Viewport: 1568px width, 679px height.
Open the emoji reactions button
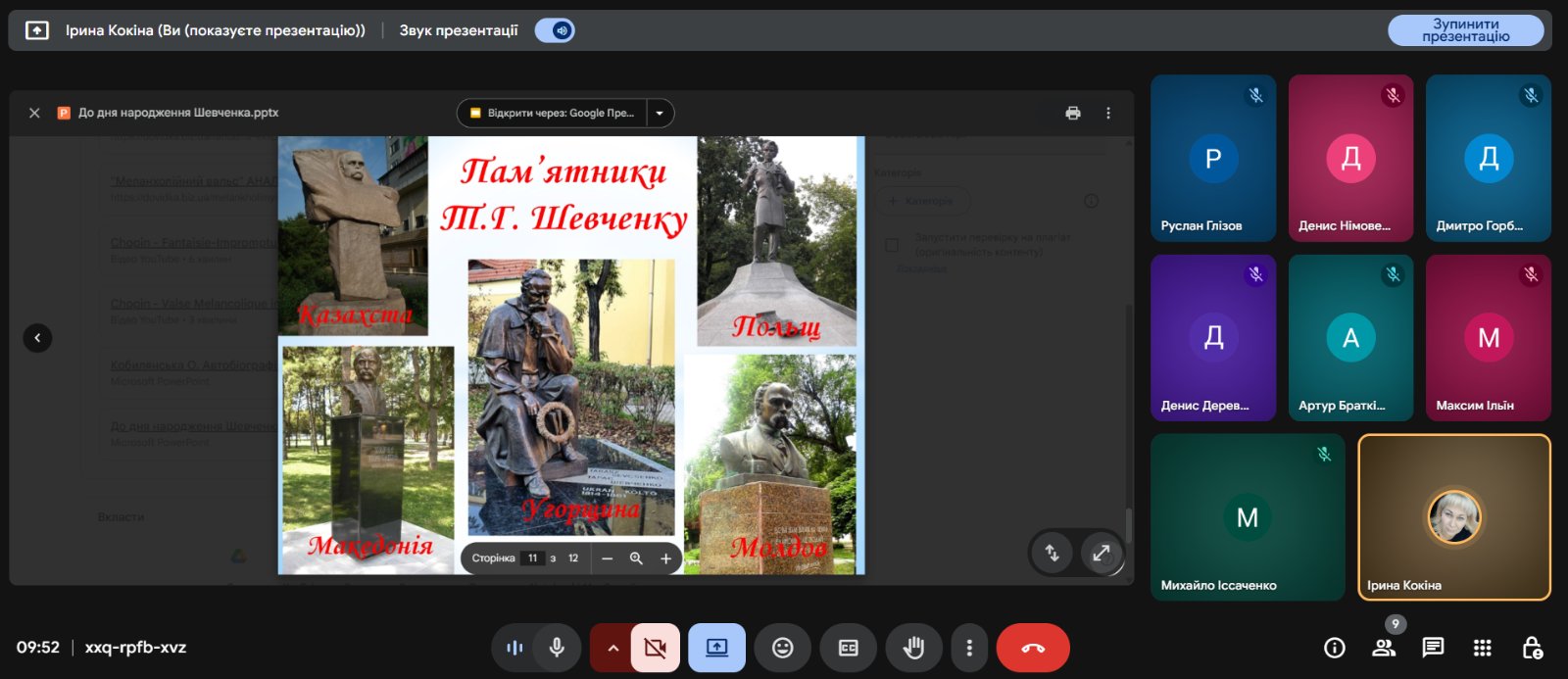(782, 648)
